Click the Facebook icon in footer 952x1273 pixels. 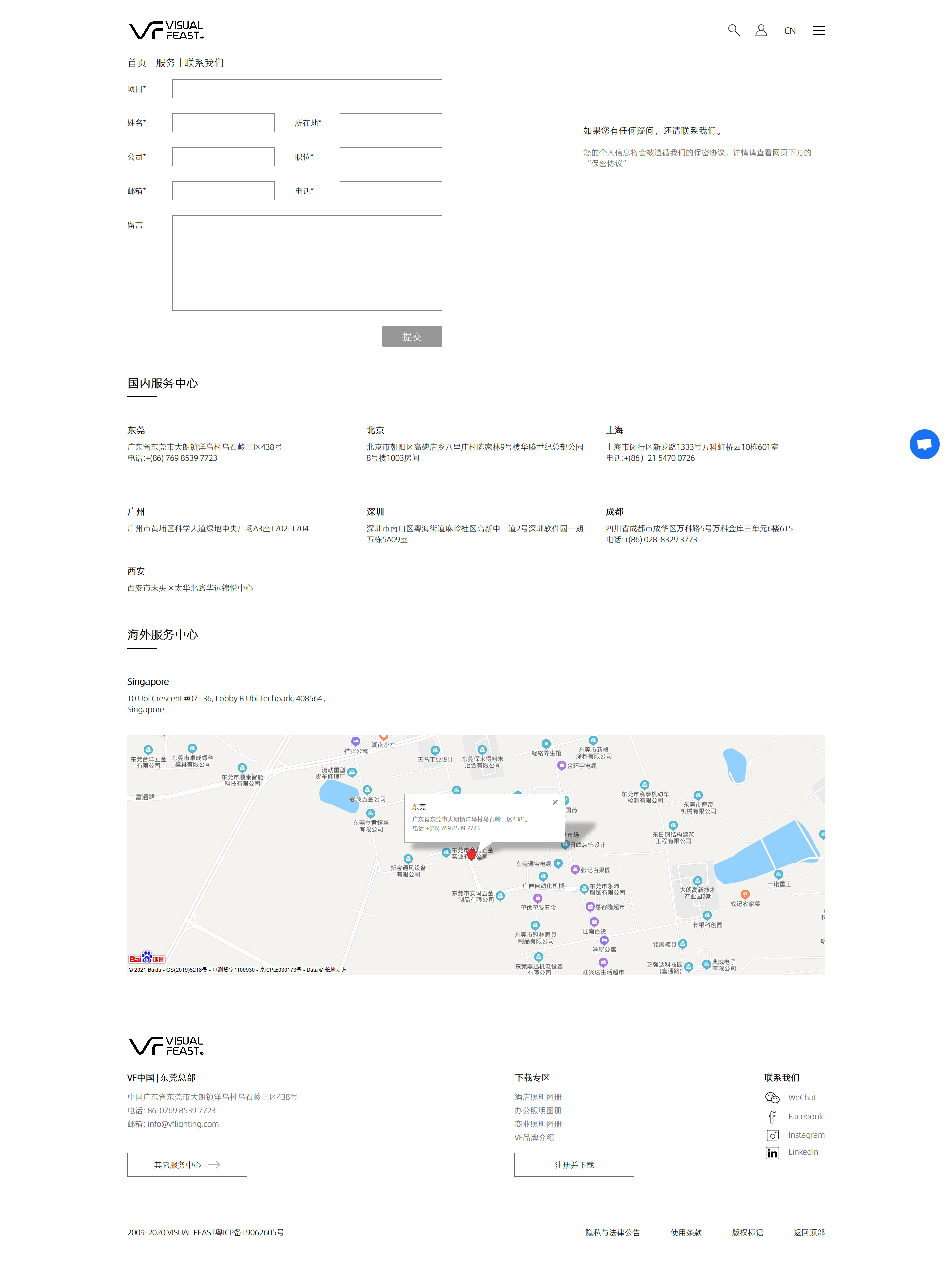(772, 1116)
